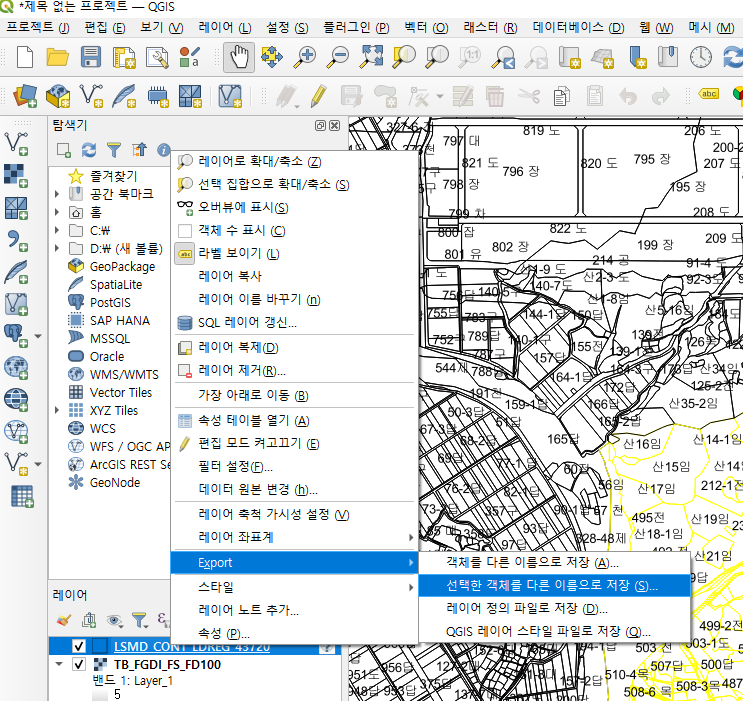Select QGIS 레이어 스타일 파일로 저장
The image size is (743, 701).
[x=554, y=631]
